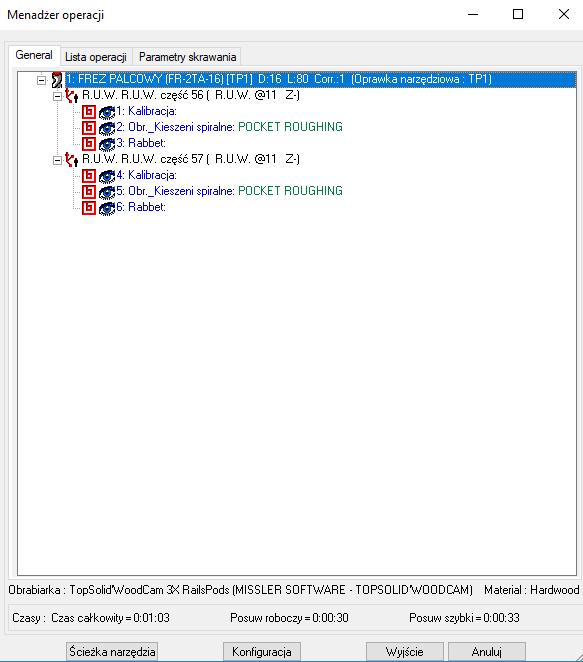Collapse the część 56 branch
Image resolution: width=583 pixels, height=662 pixels.
[57, 96]
